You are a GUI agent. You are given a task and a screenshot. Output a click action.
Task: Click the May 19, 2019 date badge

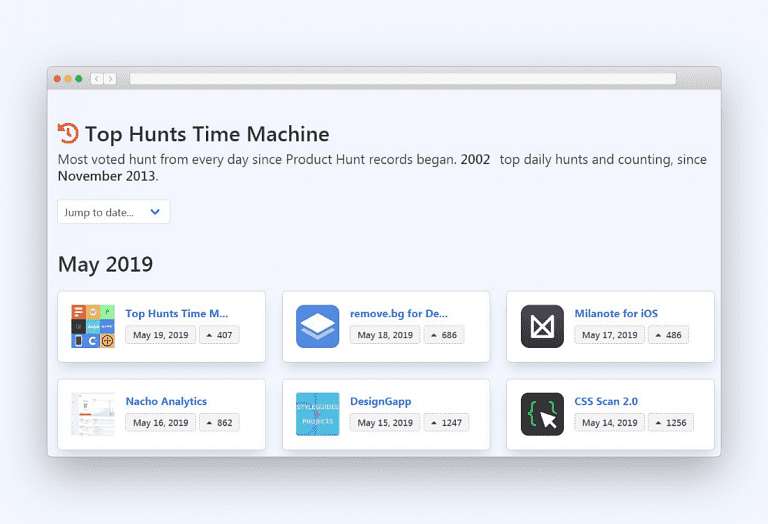point(160,335)
